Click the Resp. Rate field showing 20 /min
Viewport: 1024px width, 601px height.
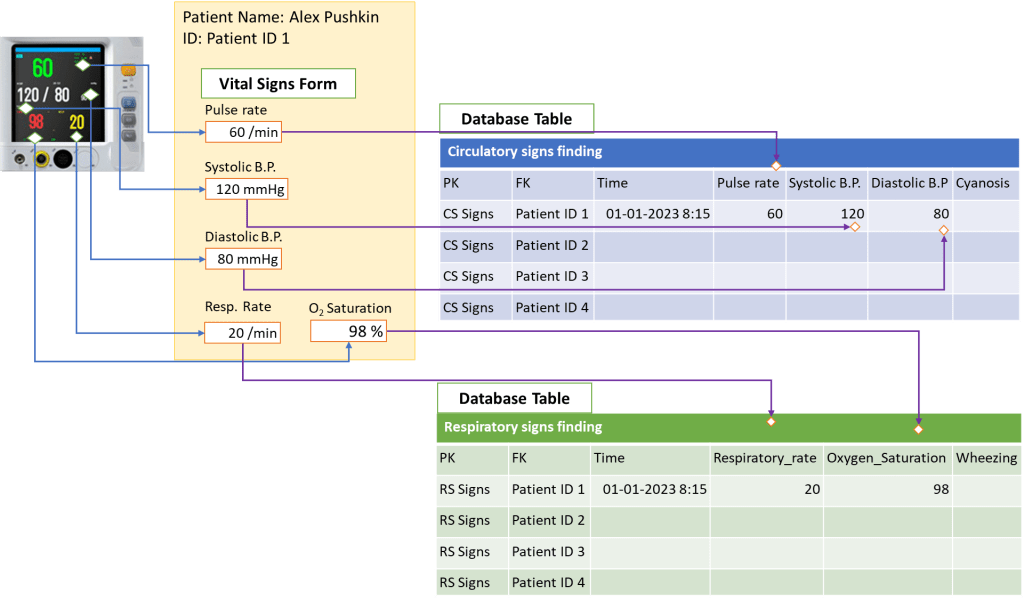tap(242, 332)
